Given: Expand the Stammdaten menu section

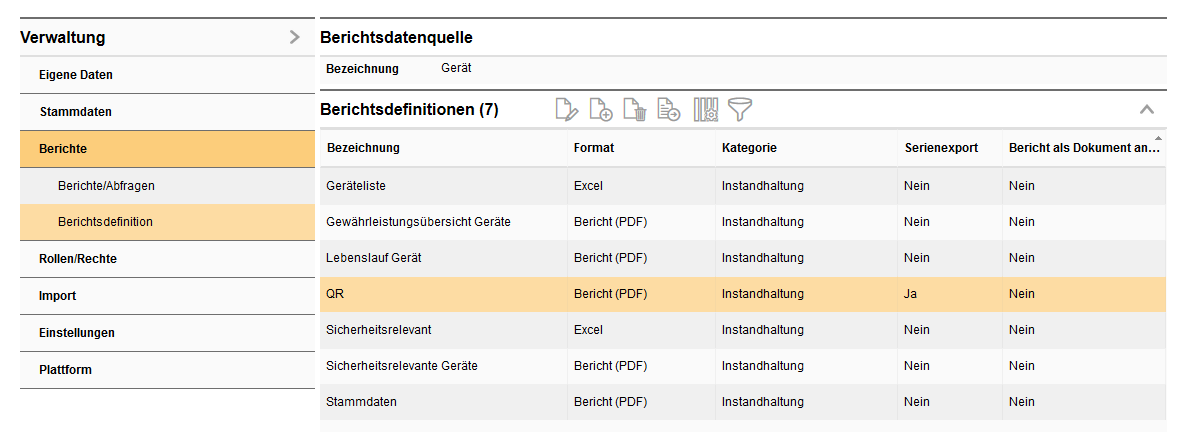Looking at the screenshot, I should coord(76,112).
